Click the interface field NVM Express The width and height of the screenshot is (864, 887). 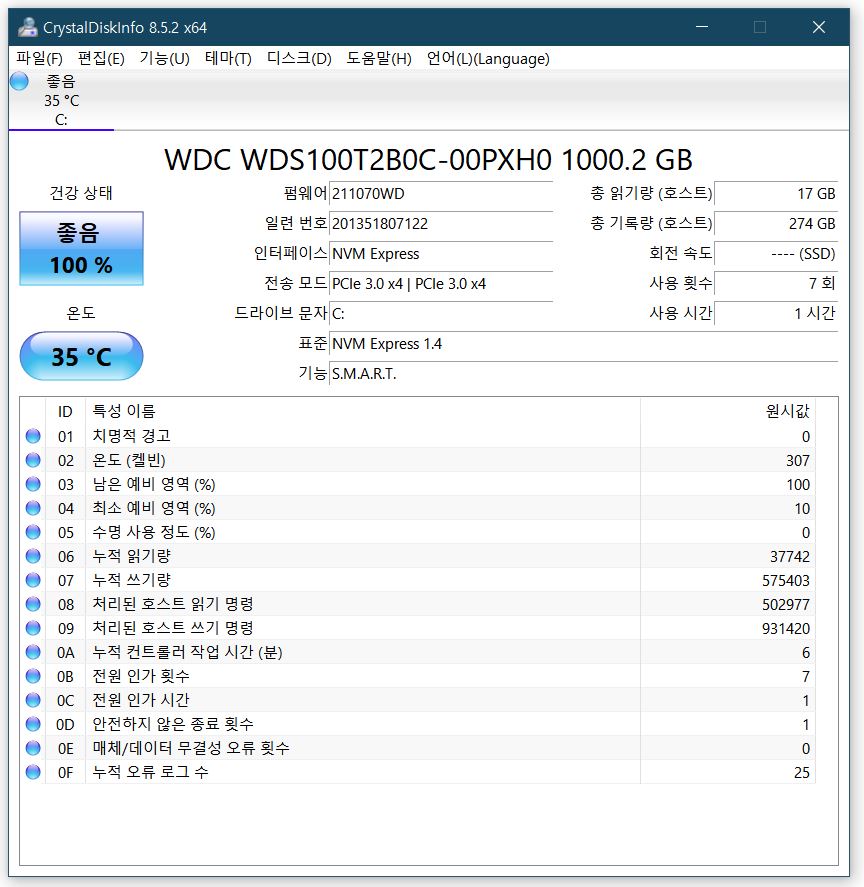(441, 253)
